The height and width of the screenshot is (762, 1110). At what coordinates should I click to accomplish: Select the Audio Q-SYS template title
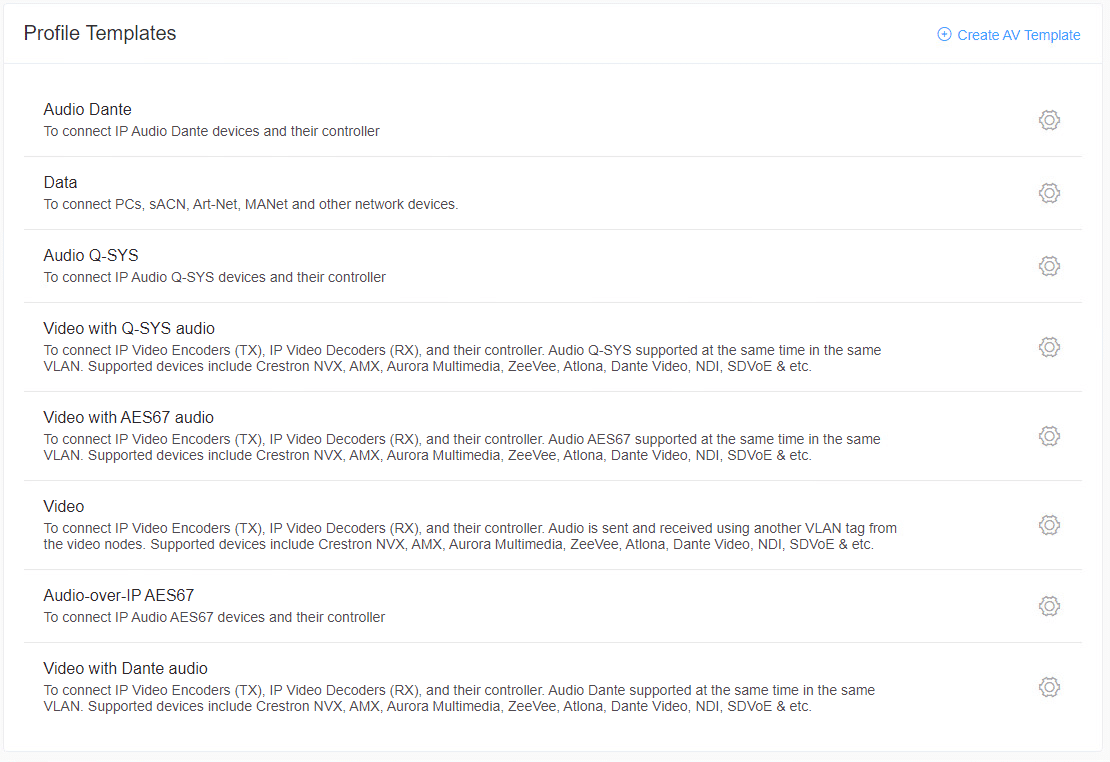[x=91, y=255]
